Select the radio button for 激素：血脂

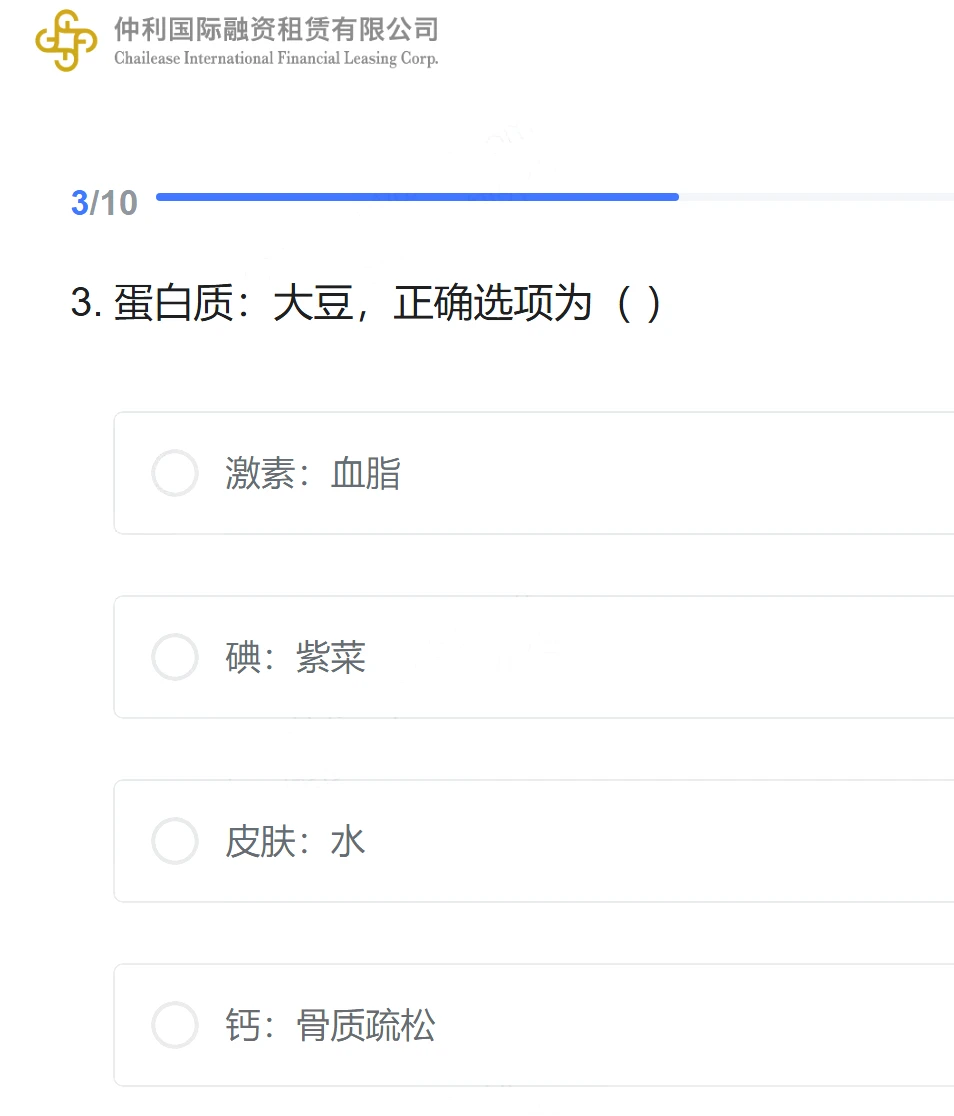[x=174, y=473]
